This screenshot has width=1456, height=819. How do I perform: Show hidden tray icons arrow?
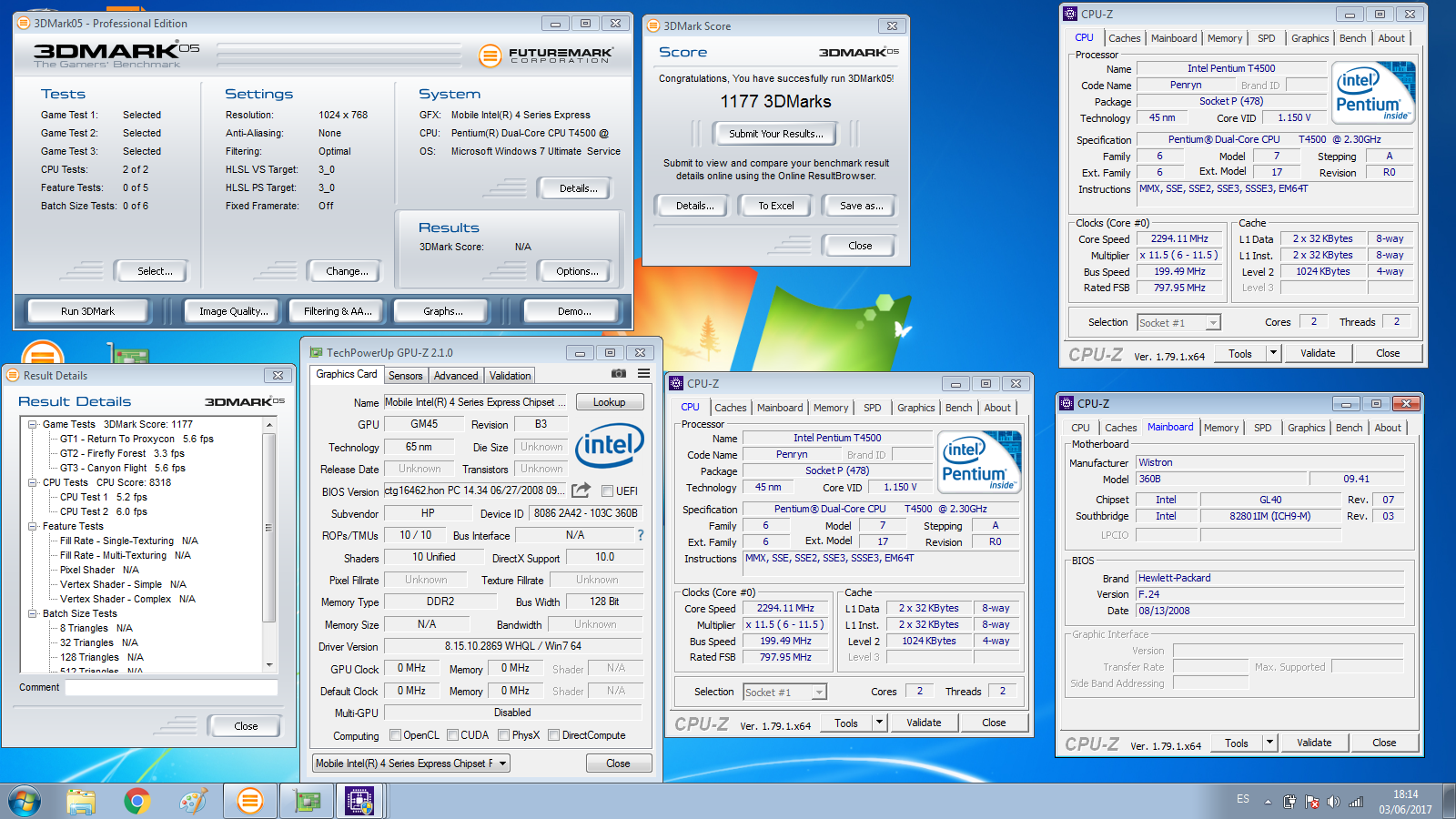(x=1268, y=802)
